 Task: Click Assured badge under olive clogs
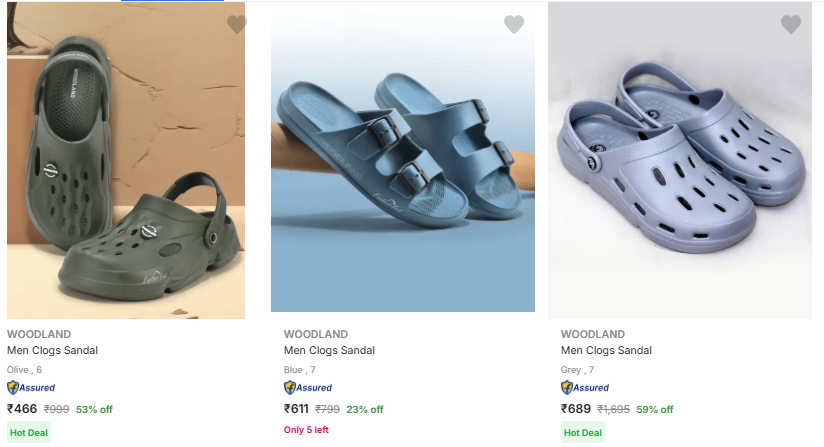click(x=31, y=388)
